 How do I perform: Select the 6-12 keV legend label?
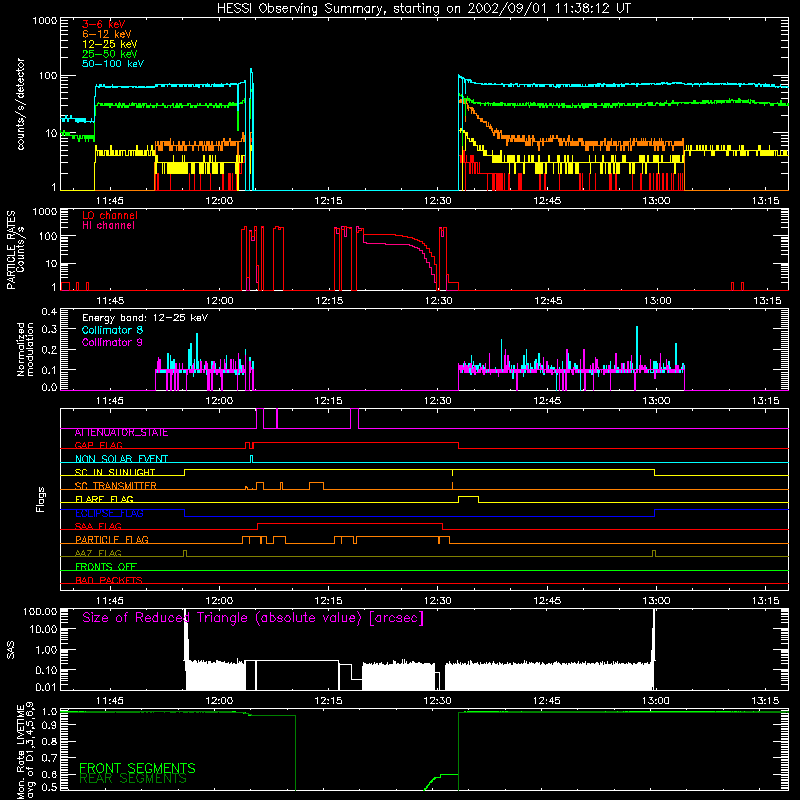(x=106, y=34)
